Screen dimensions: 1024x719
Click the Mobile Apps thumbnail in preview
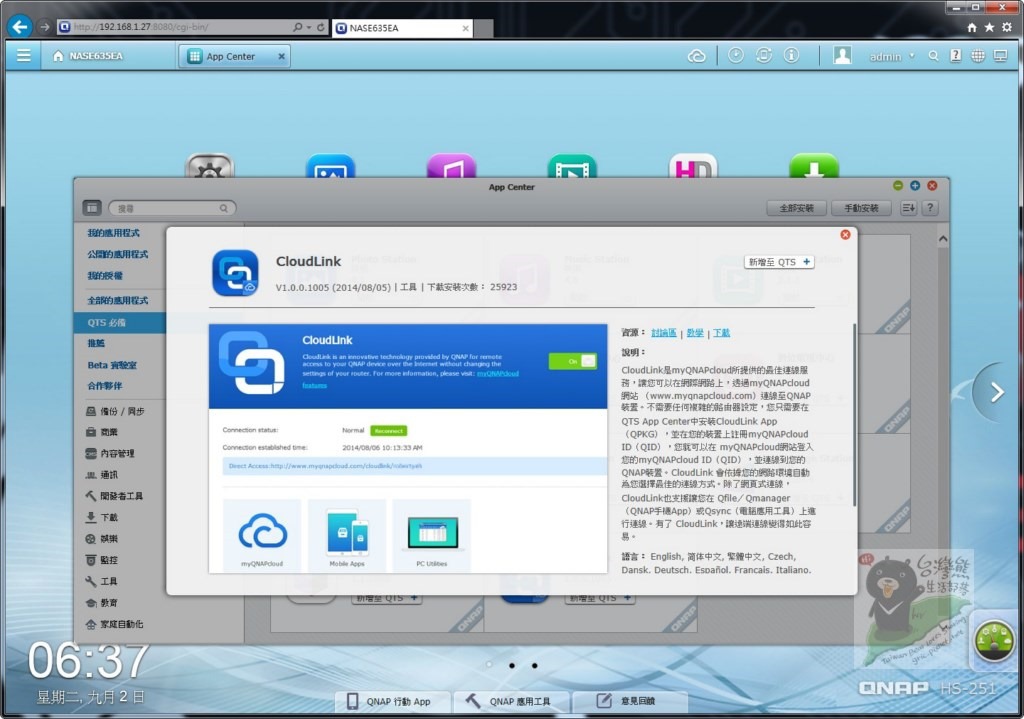[x=347, y=534]
